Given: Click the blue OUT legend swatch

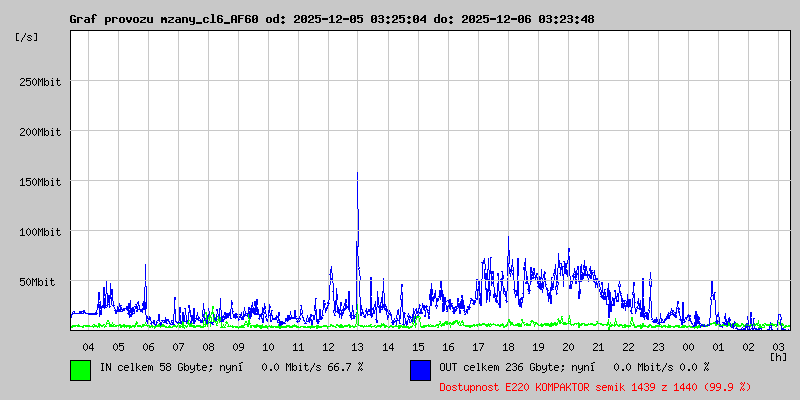Looking at the screenshot, I should tap(420, 370).
